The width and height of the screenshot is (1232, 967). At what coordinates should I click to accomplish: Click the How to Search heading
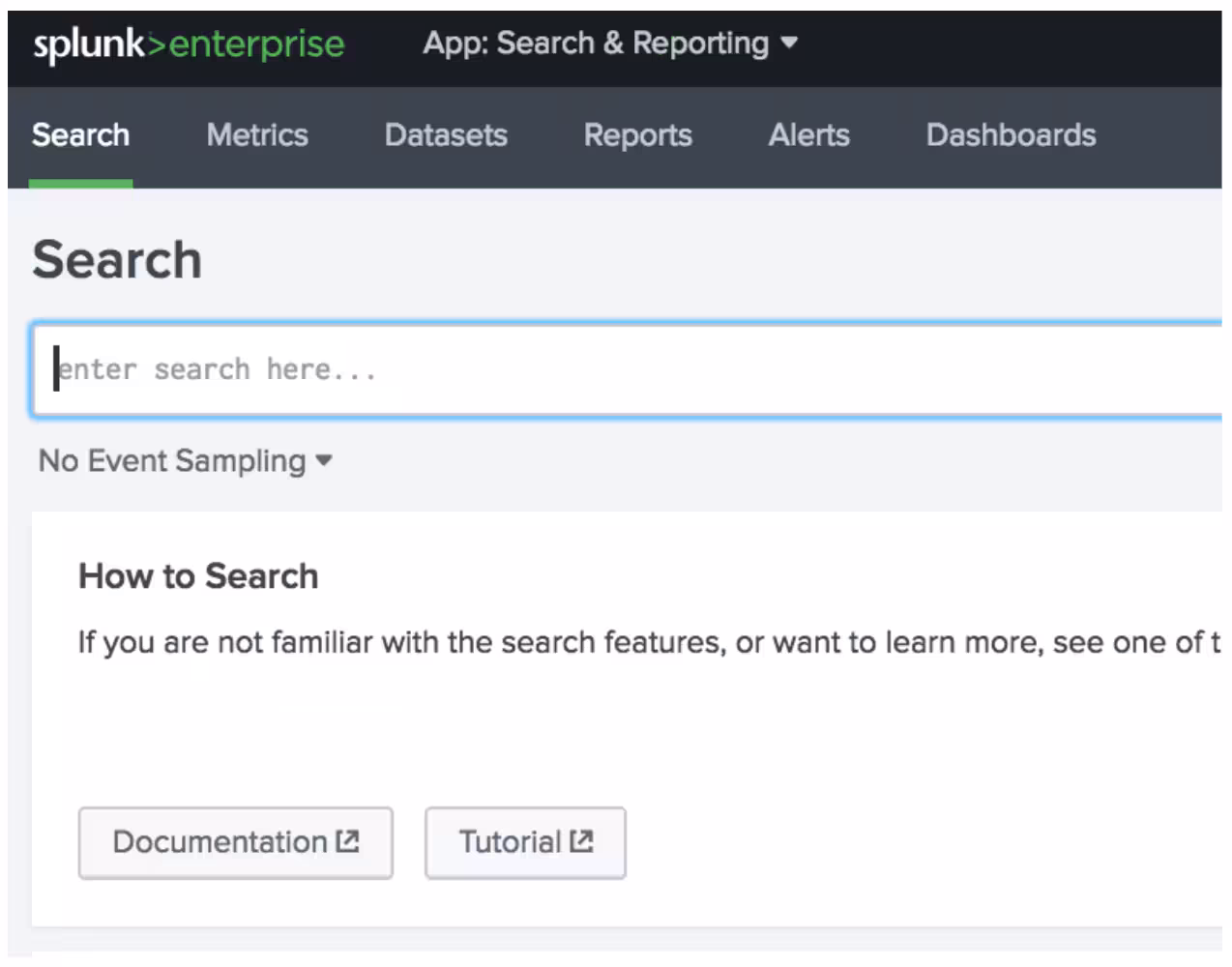[198, 576]
